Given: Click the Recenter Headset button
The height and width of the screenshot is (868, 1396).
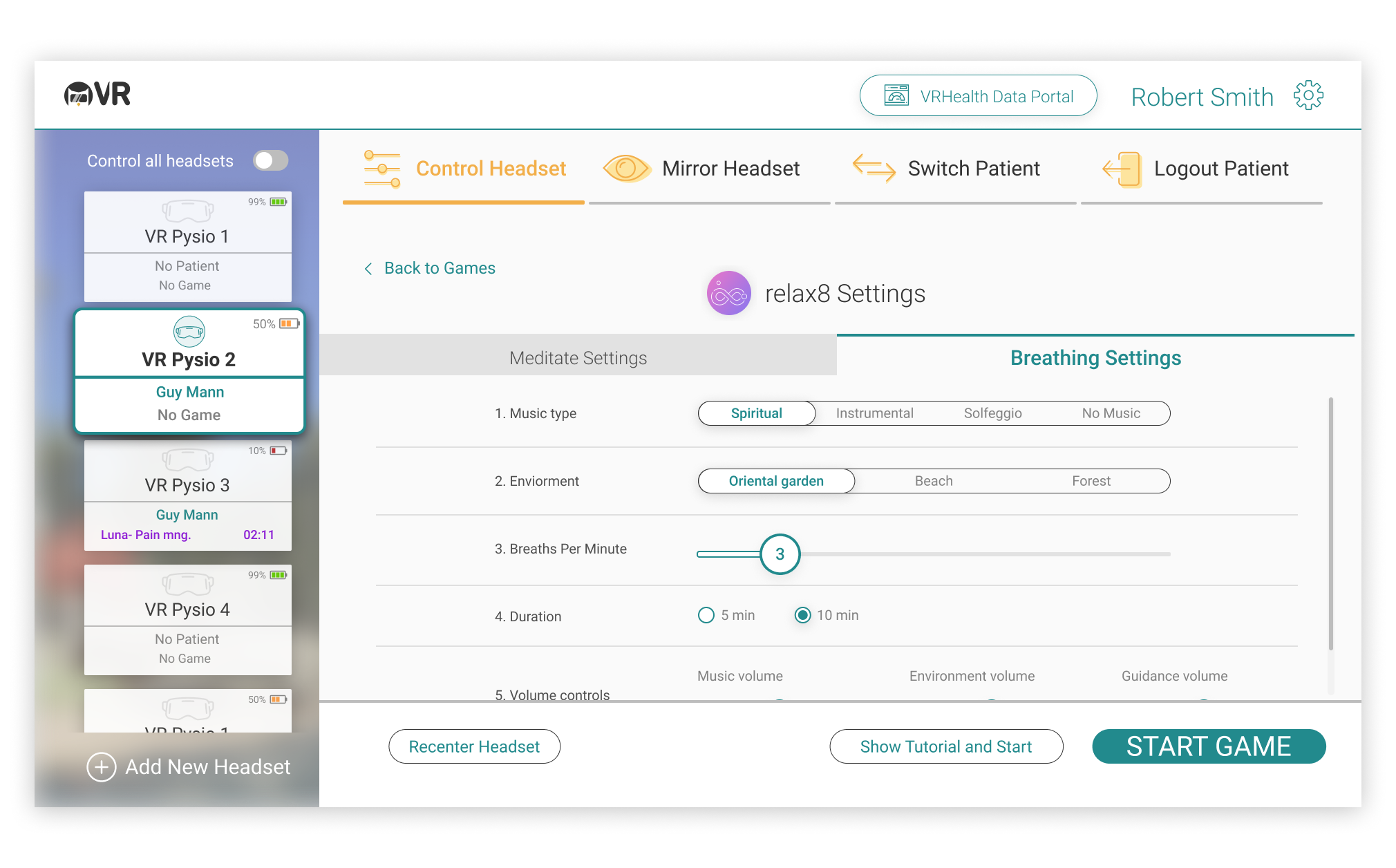Looking at the screenshot, I should [x=474, y=746].
